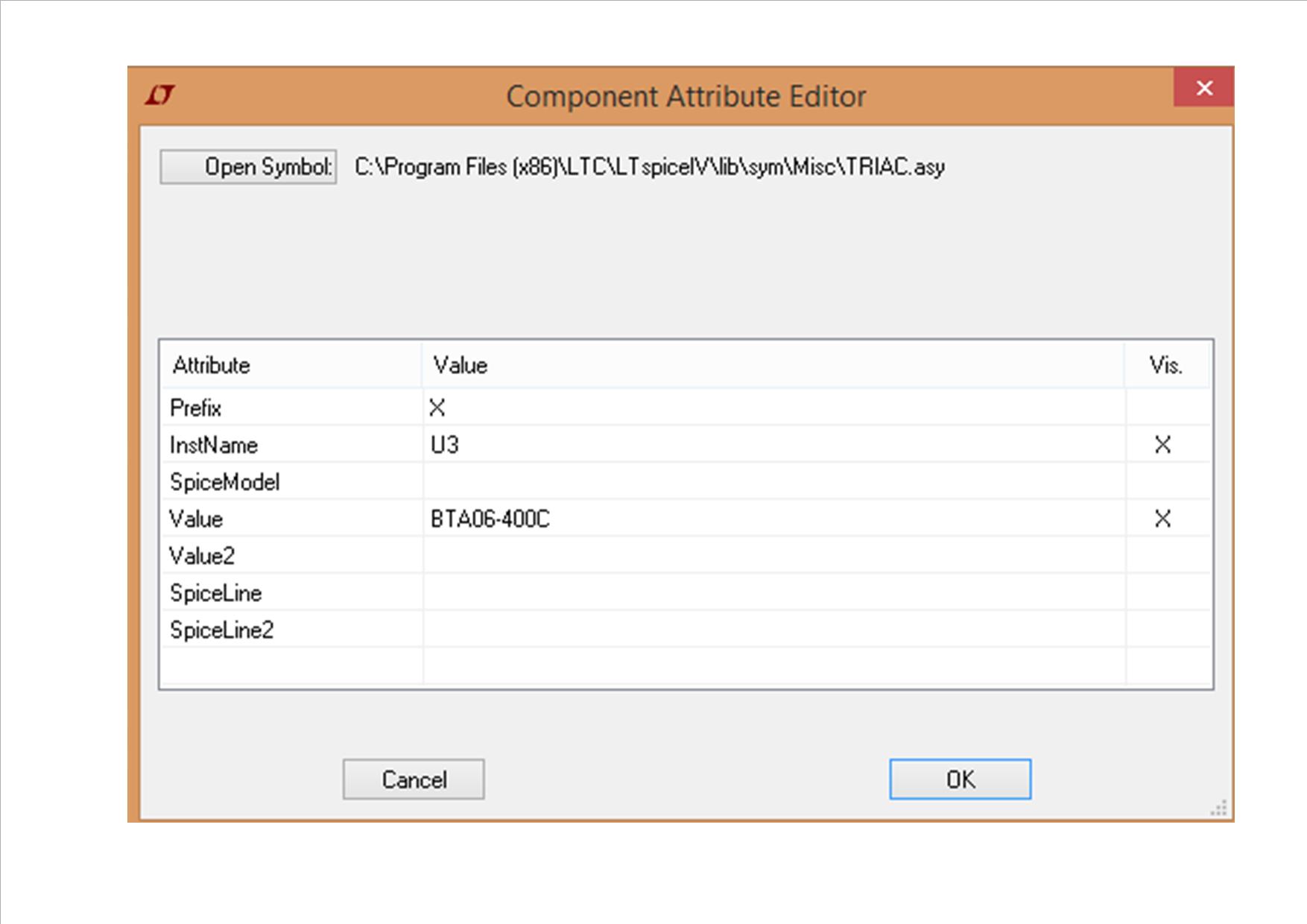The width and height of the screenshot is (1307, 924).
Task: Click the dialog resize grip corner
Action: pos(1220,809)
